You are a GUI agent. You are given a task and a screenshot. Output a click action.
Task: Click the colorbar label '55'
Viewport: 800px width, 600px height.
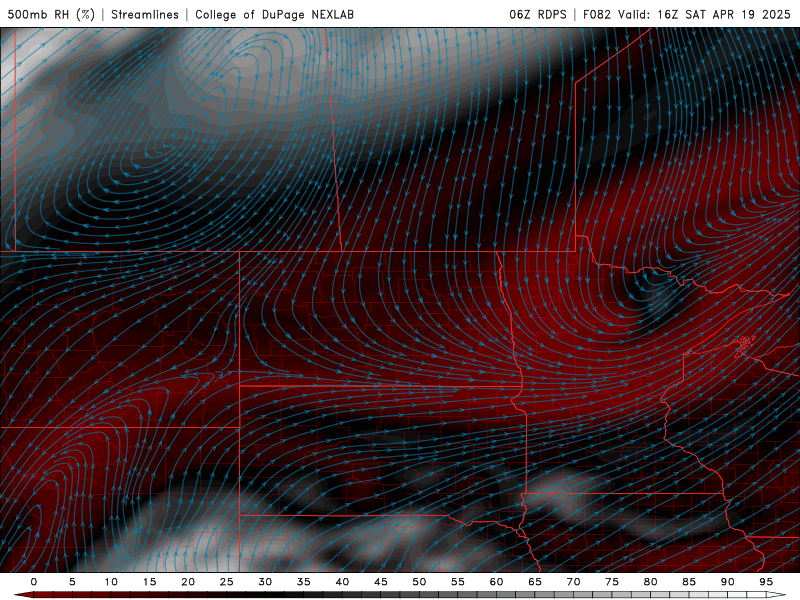click(458, 582)
